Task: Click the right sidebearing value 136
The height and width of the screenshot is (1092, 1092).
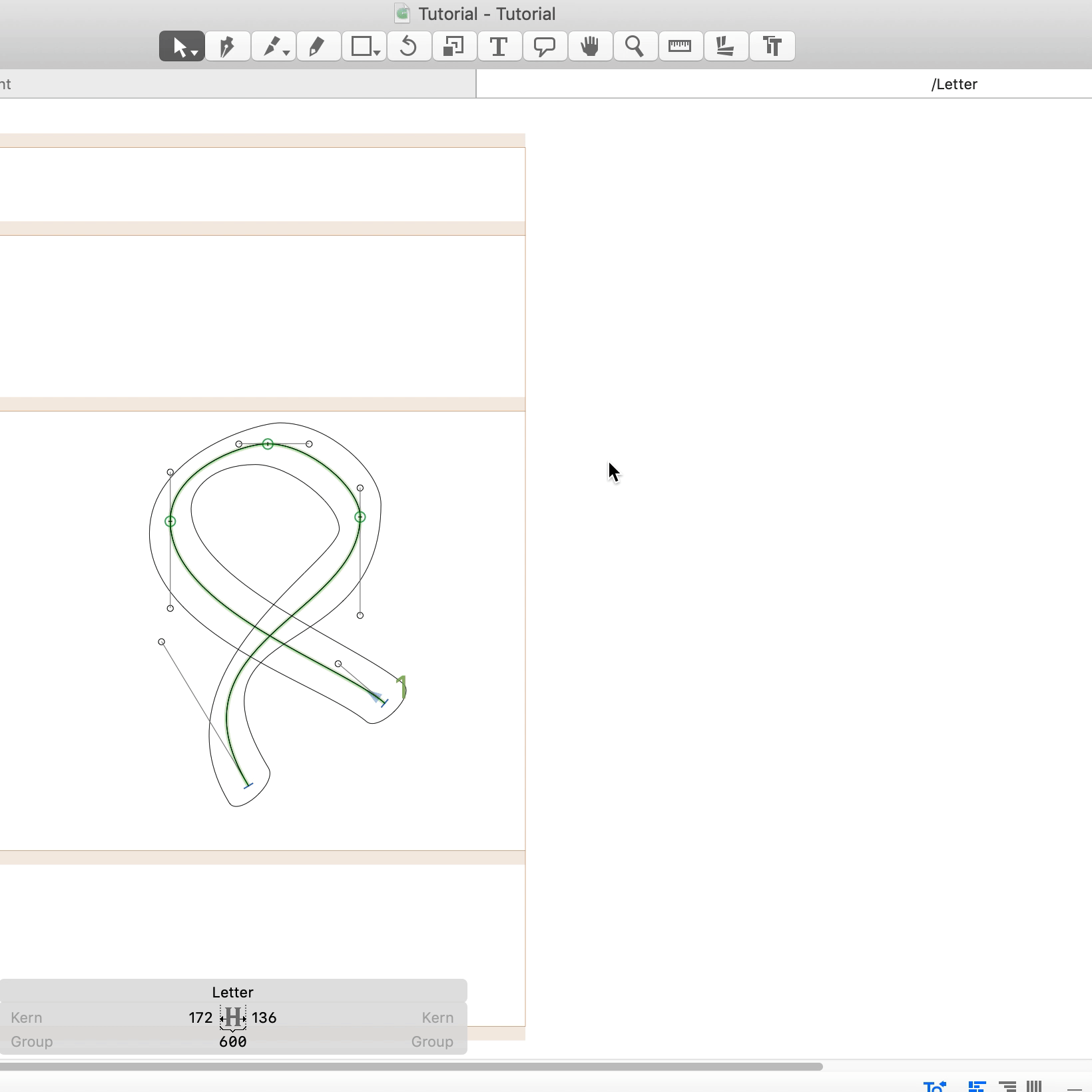Action: click(x=264, y=1017)
